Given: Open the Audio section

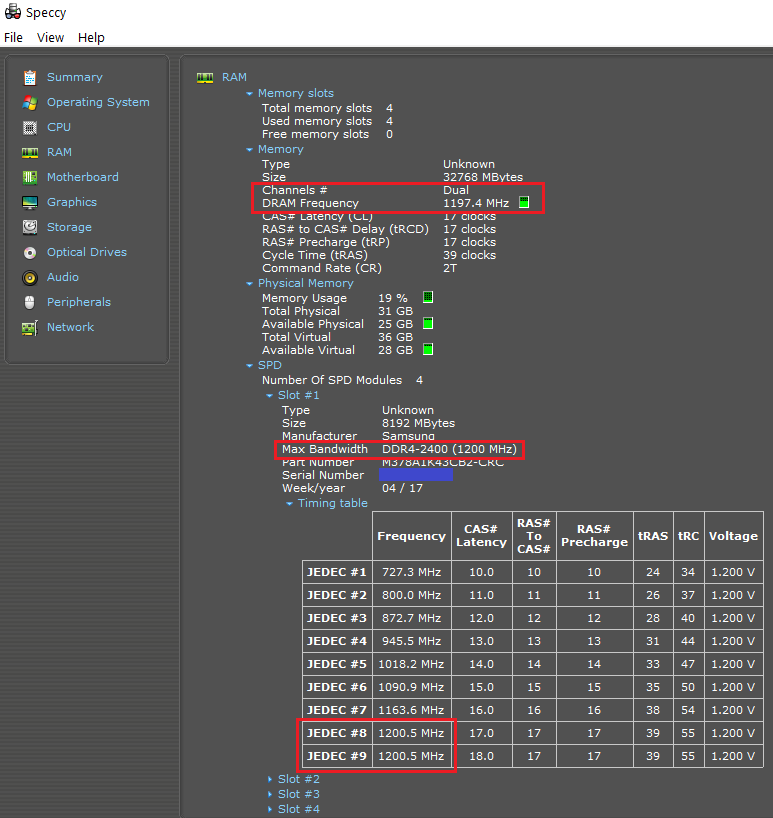Looking at the screenshot, I should [x=63, y=278].
